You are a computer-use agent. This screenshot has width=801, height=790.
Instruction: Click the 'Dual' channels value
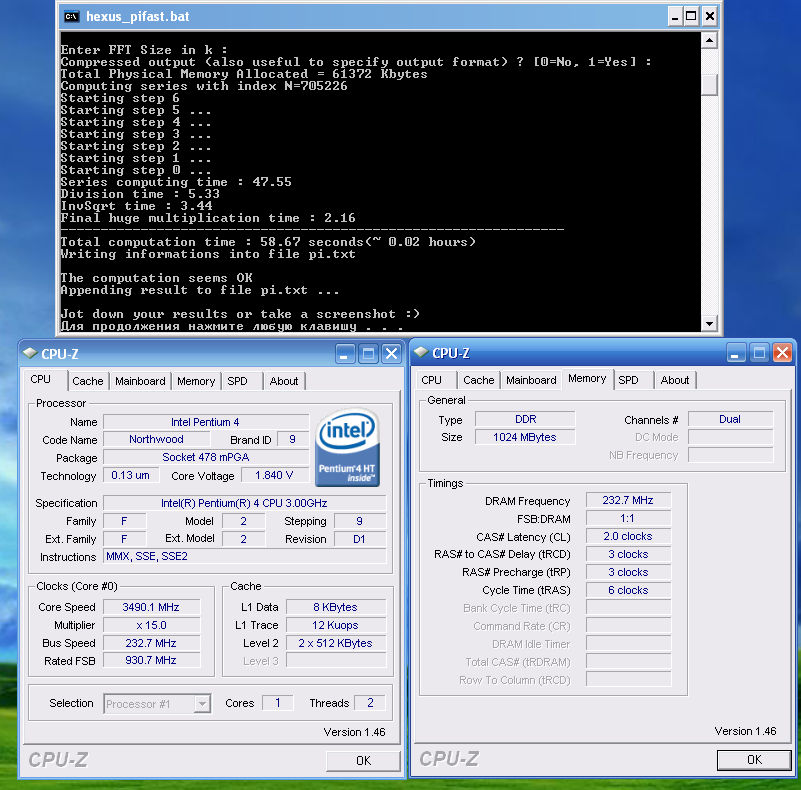730,420
